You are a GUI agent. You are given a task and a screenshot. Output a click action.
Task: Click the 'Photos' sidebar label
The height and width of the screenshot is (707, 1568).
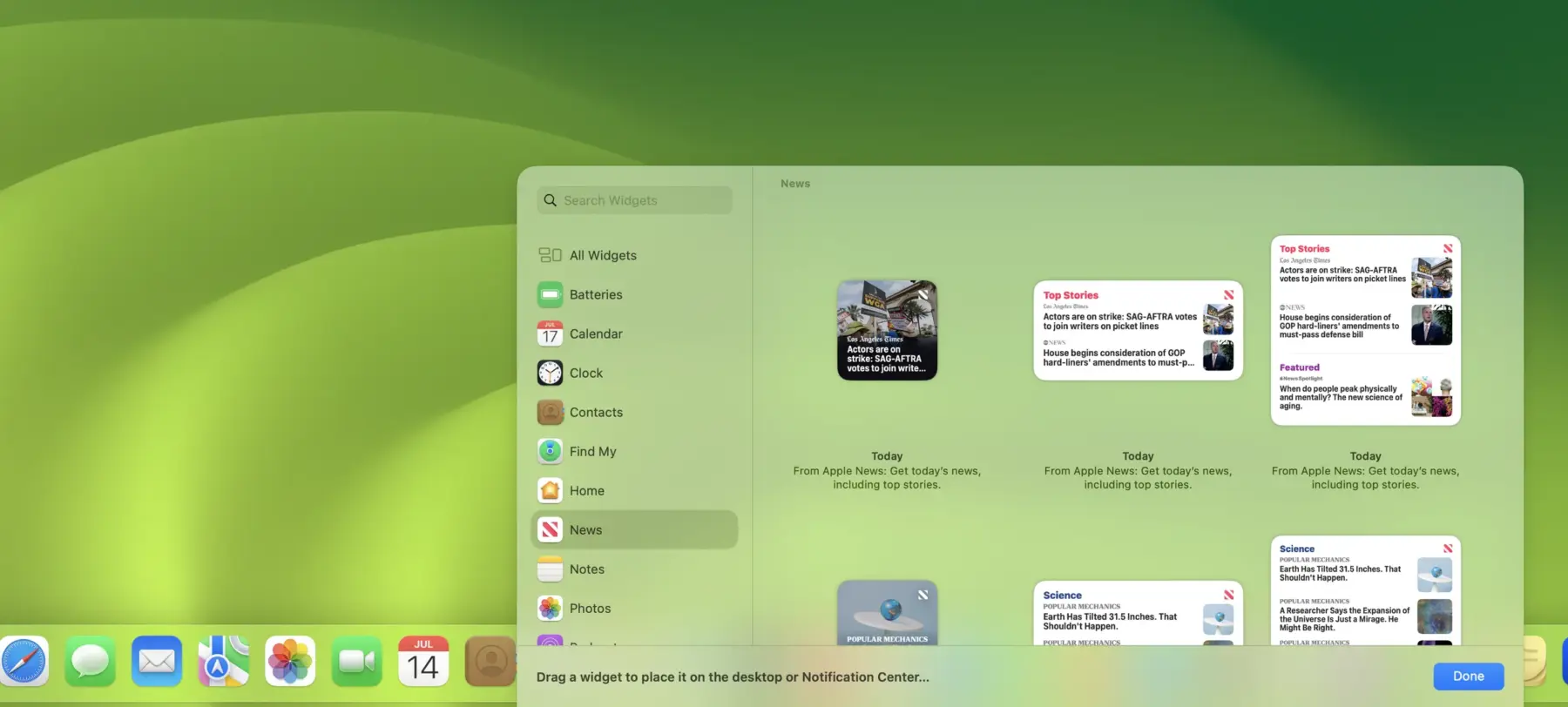pyautogui.click(x=590, y=608)
